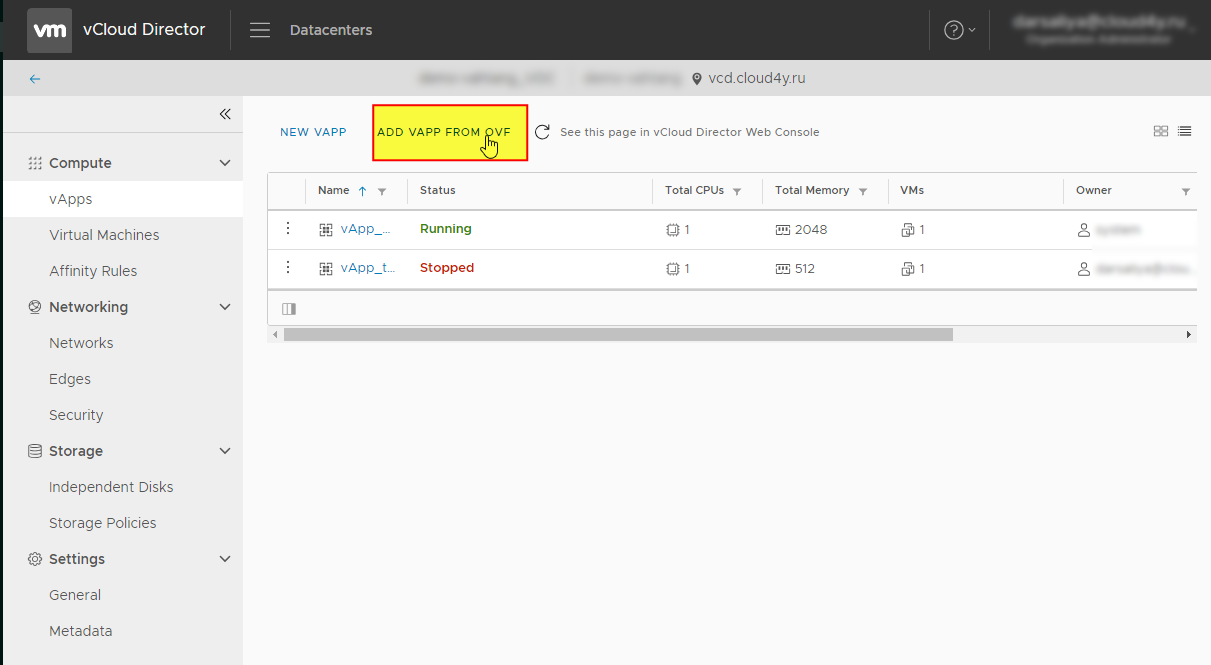This screenshot has width=1211, height=665.
Task: Open the hamburger main menu
Action: pyautogui.click(x=260, y=30)
